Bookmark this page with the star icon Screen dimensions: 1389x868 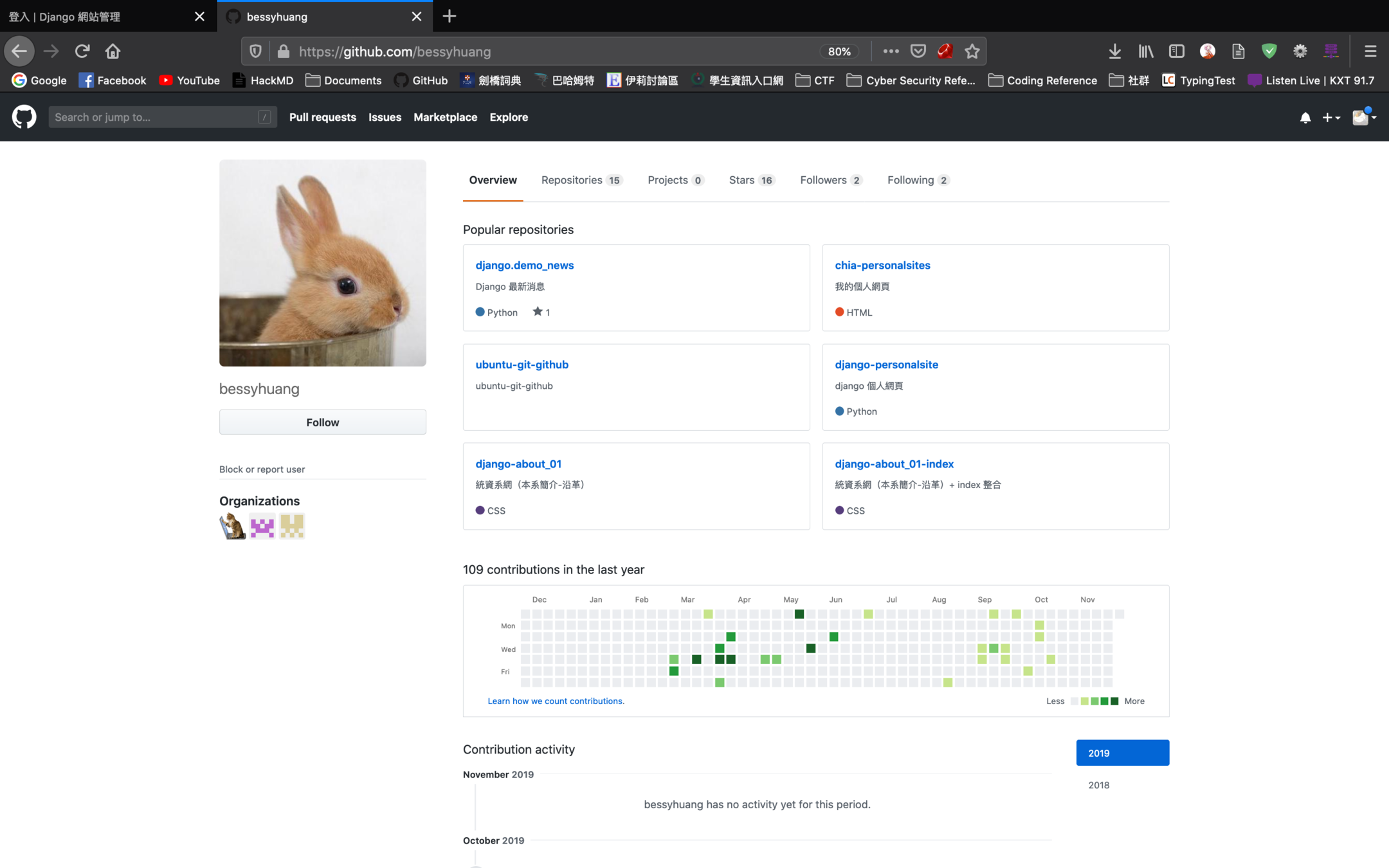point(972,51)
